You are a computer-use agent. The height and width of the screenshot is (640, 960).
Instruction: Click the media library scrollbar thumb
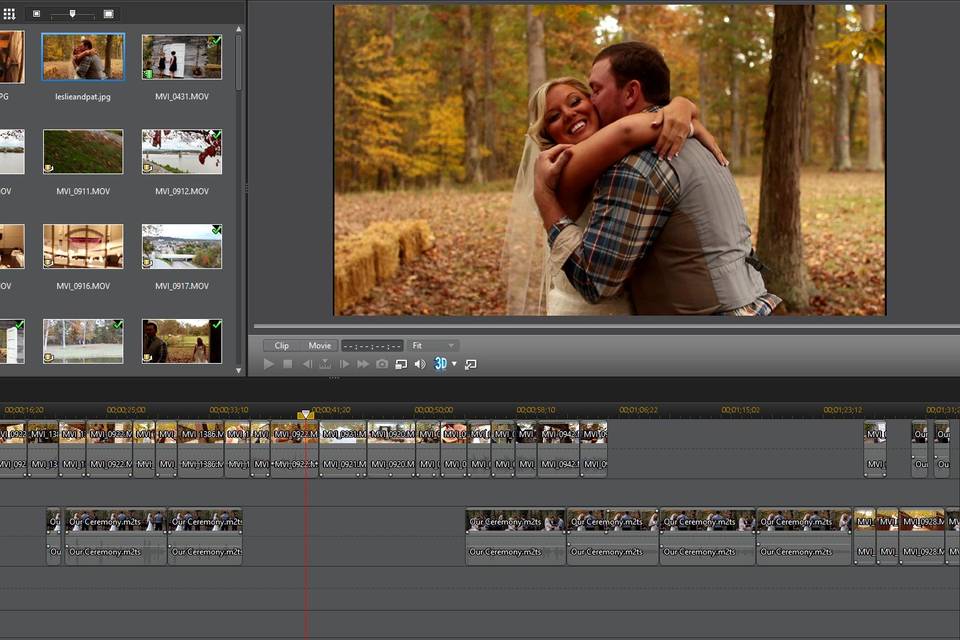pos(239,62)
